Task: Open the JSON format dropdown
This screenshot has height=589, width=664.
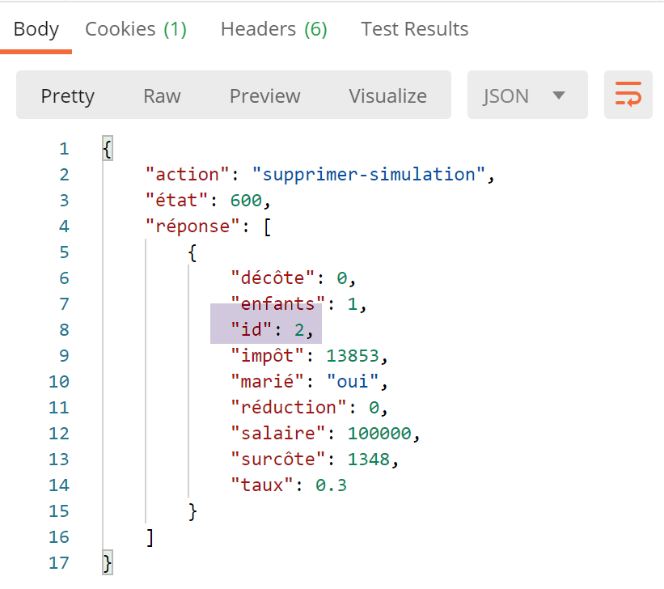Action: [x=524, y=96]
